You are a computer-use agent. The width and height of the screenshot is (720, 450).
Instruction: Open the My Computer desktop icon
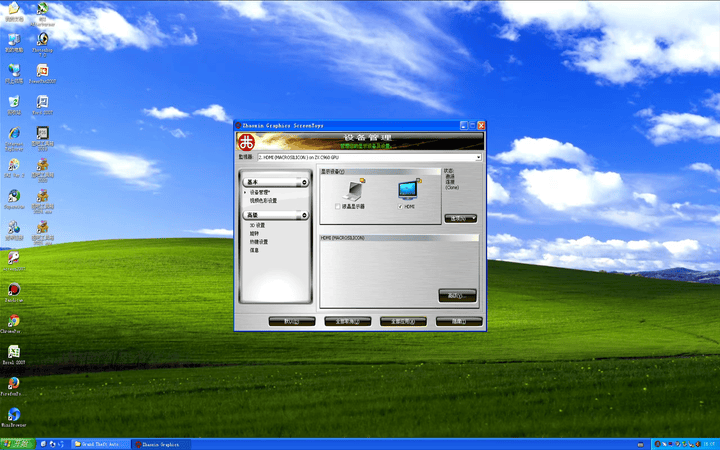14,43
